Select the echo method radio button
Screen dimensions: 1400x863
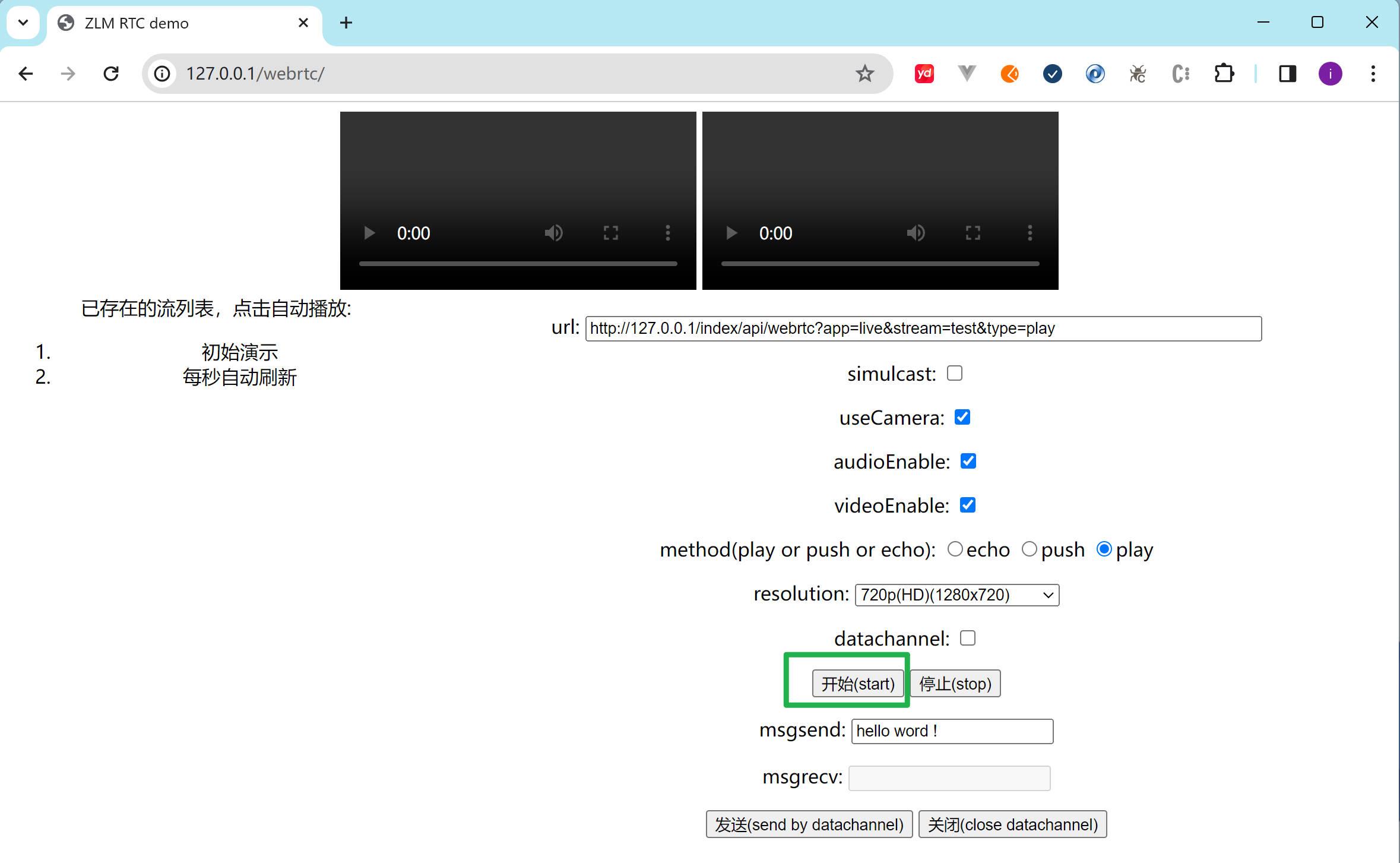[x=955, y=549]
